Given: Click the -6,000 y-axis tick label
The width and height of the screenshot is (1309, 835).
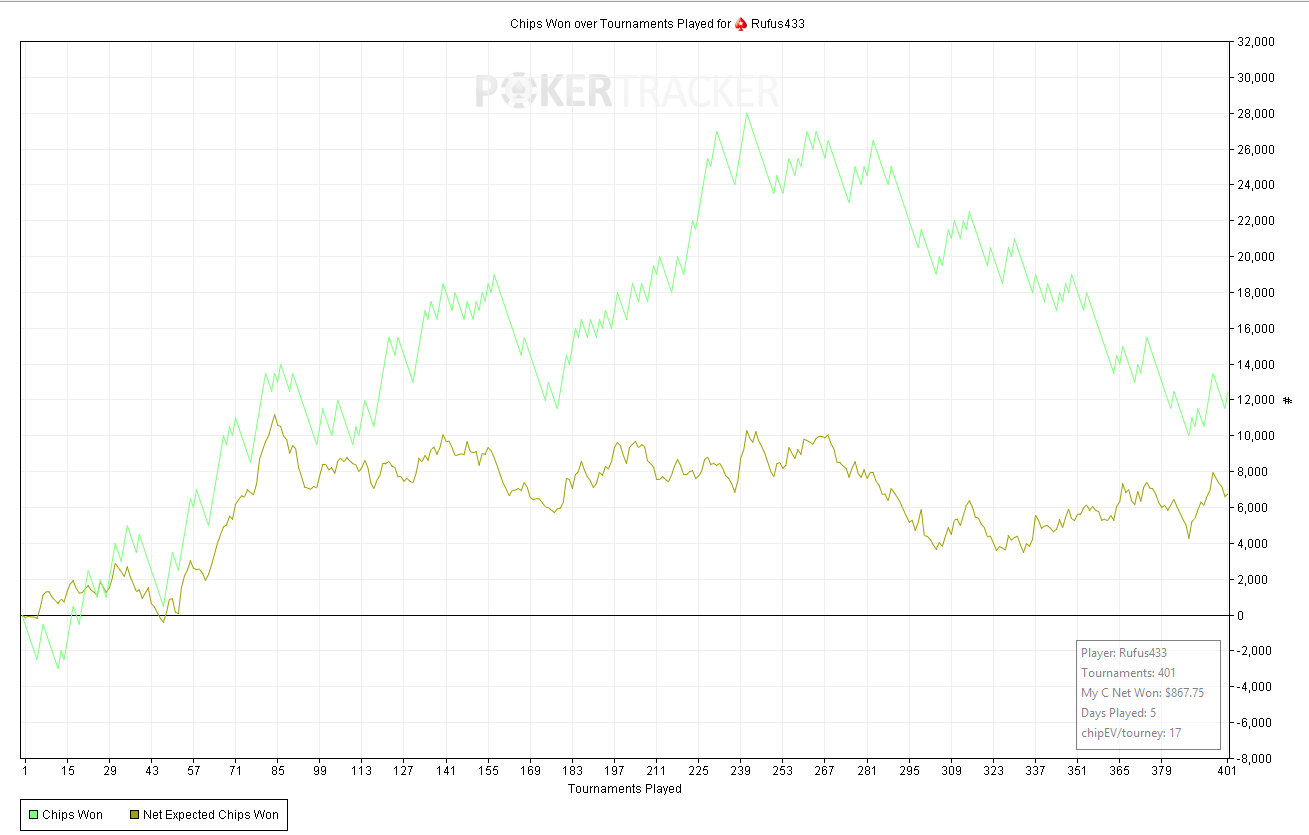Looking at the screenshot, I should tap(1256, 723).
